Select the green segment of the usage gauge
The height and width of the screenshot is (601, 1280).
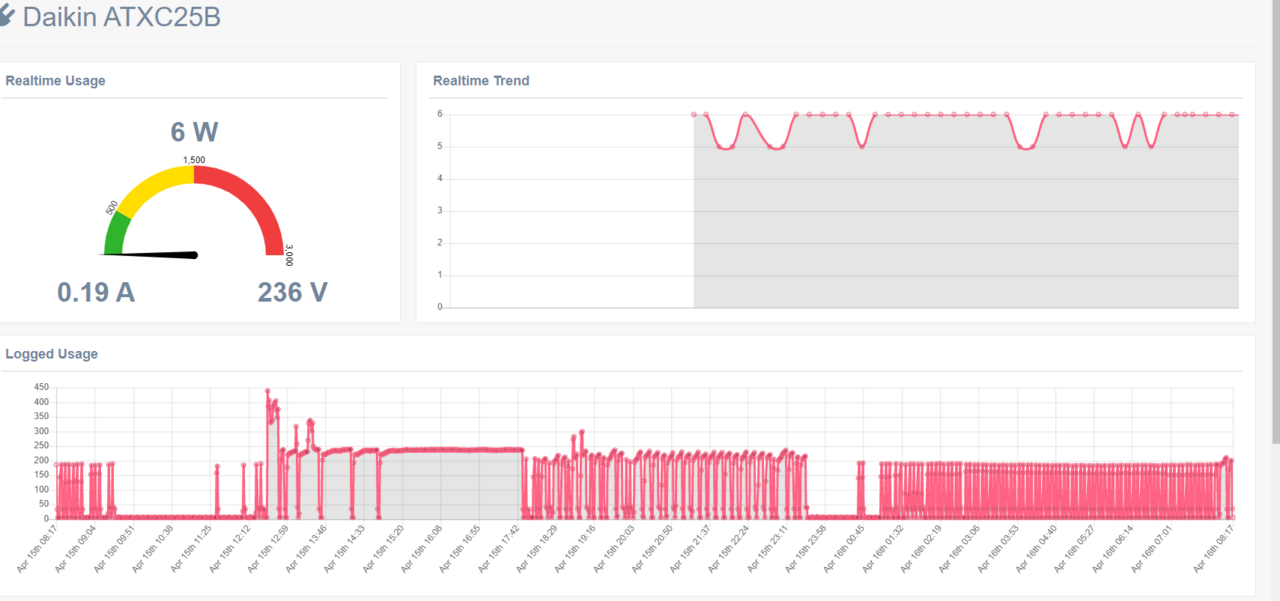click(x=116, y=232)
